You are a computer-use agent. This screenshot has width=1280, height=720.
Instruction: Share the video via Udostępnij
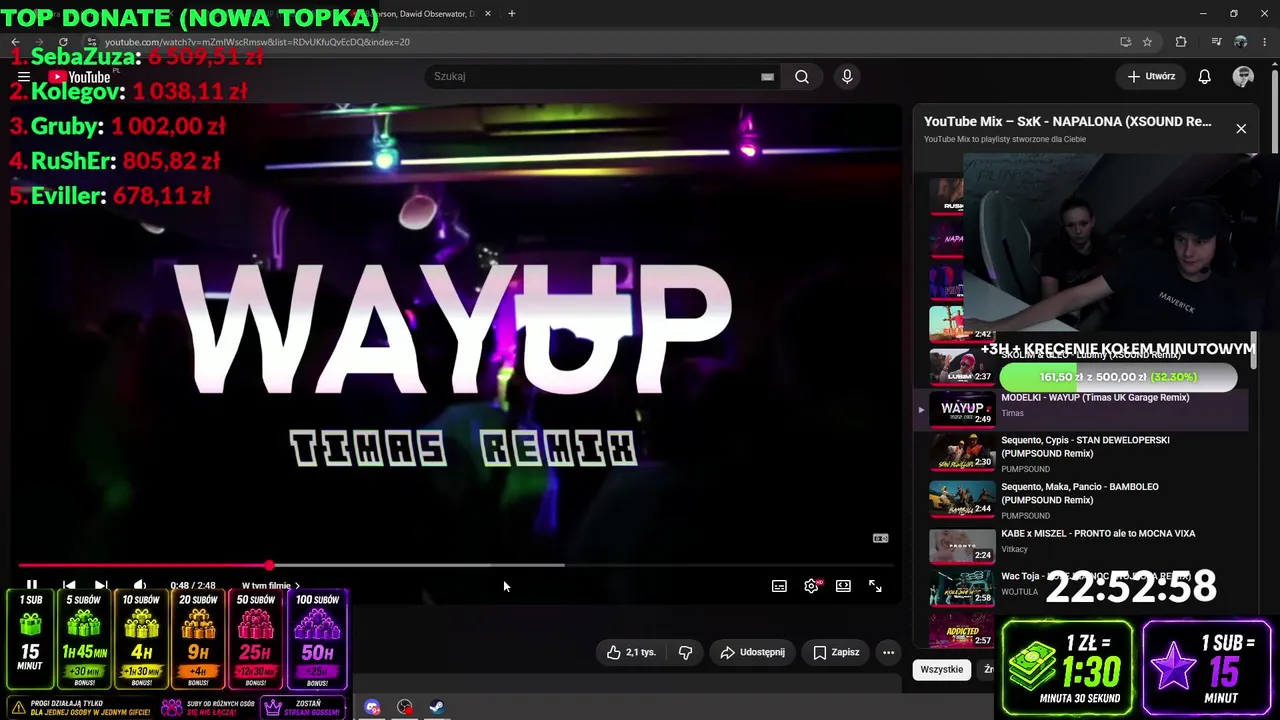point(752,652)
